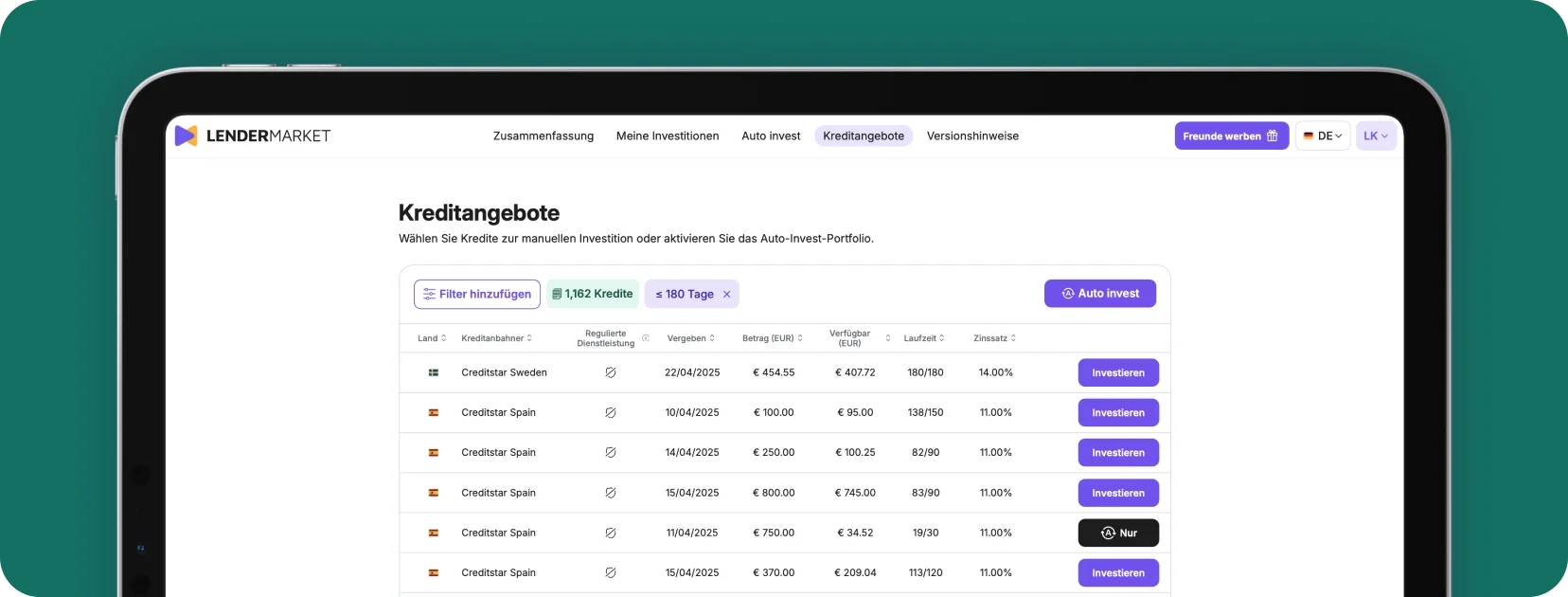
Task: Open the Versionshinweise tab
Action: [972, 136]
